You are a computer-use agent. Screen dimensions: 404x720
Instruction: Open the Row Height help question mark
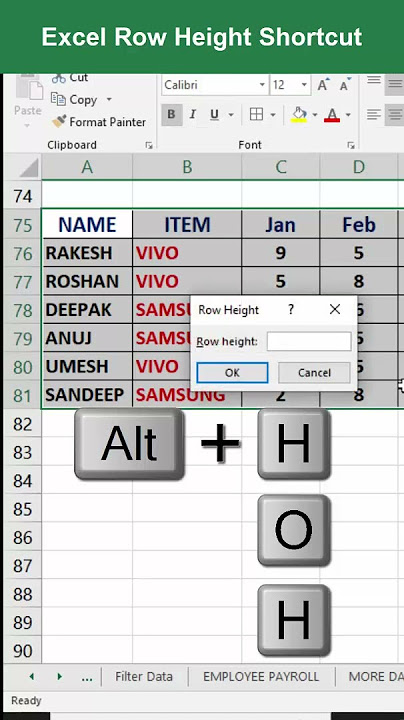[291, 309]
